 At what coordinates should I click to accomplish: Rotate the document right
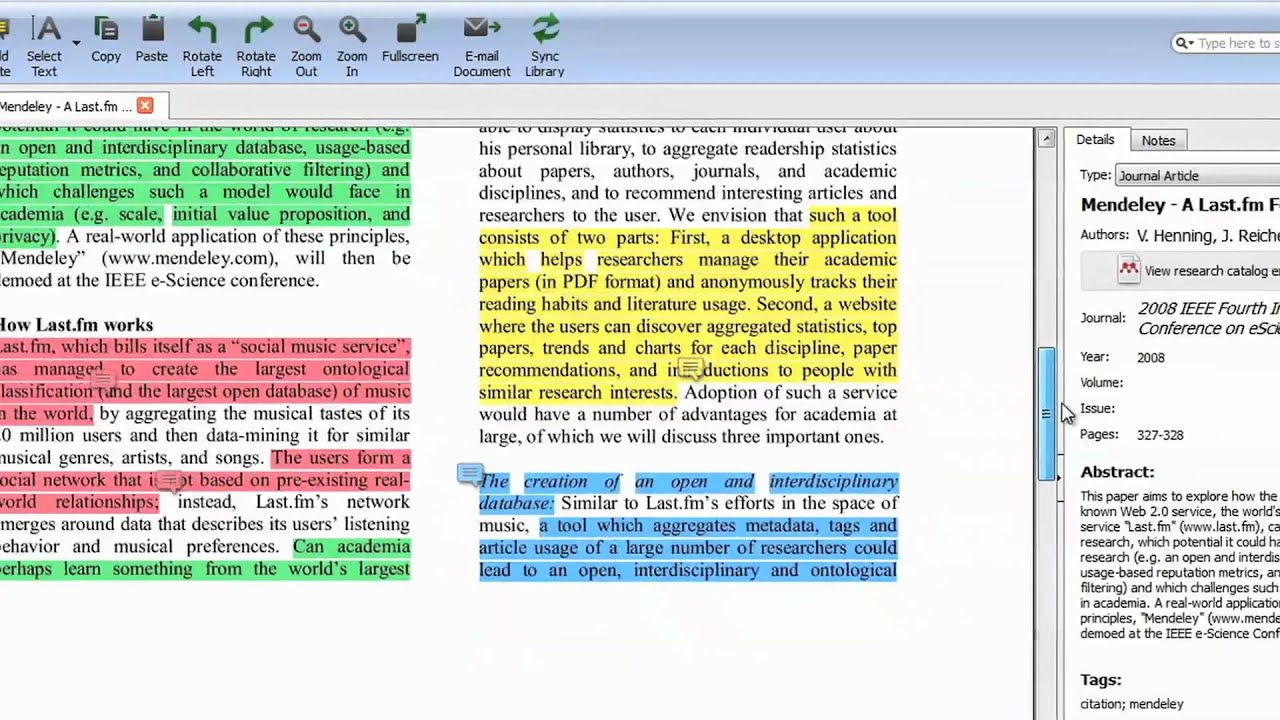click(256, 46)
